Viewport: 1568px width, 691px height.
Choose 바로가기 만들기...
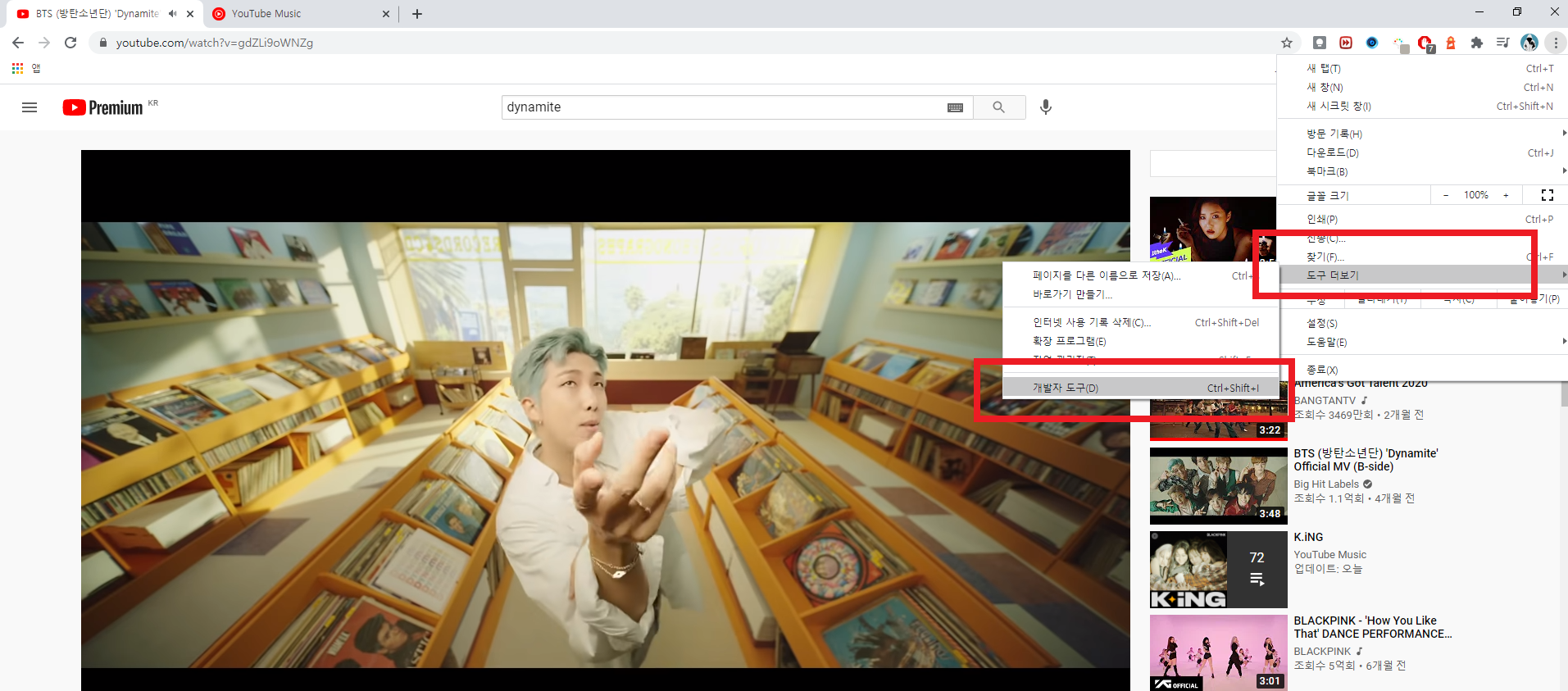(1141, 294)
